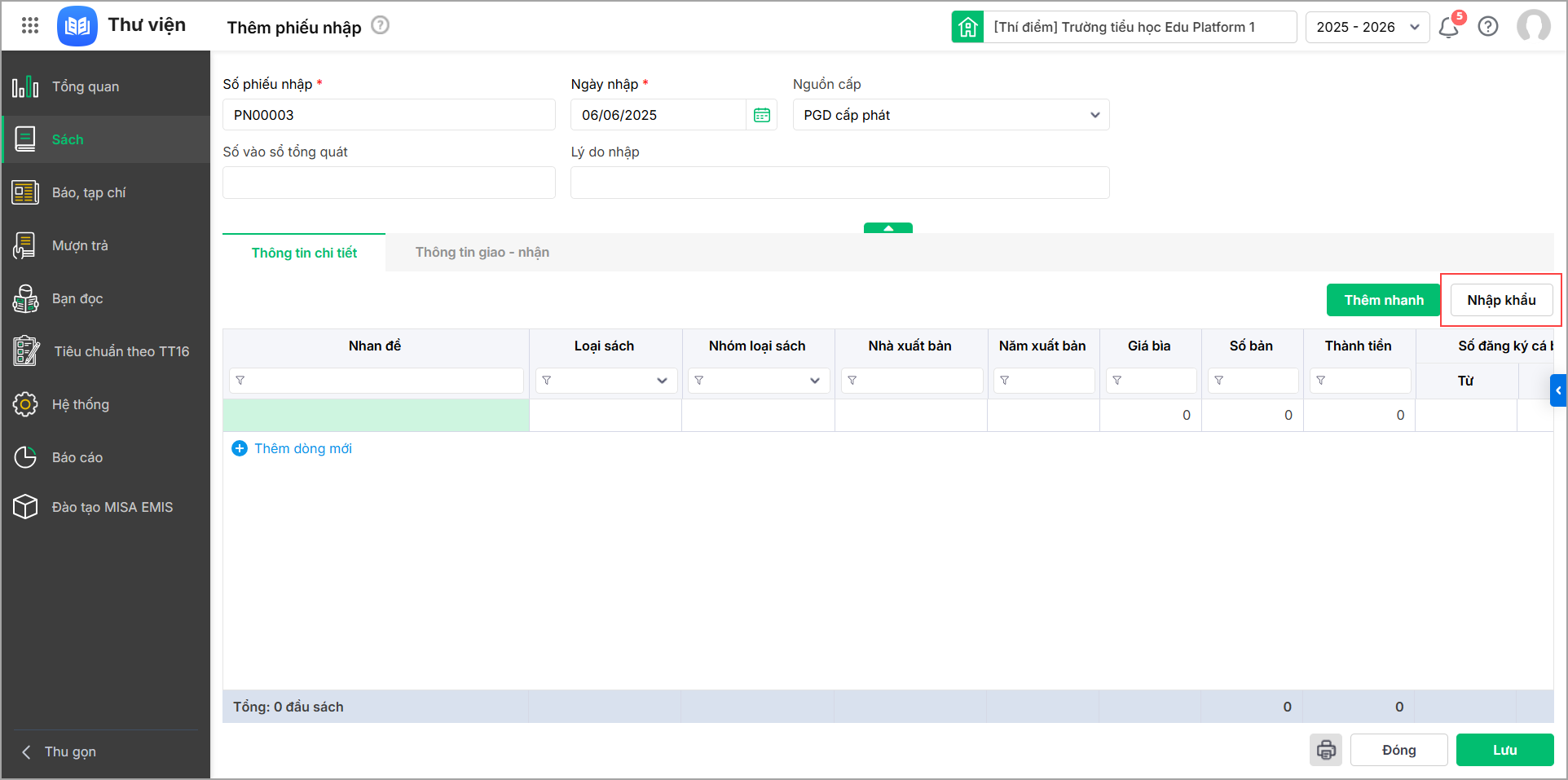This screenshot has width=1568, height=780.
Task: Open the Nguồn cấp dropdown
Action: pos(951,115)
